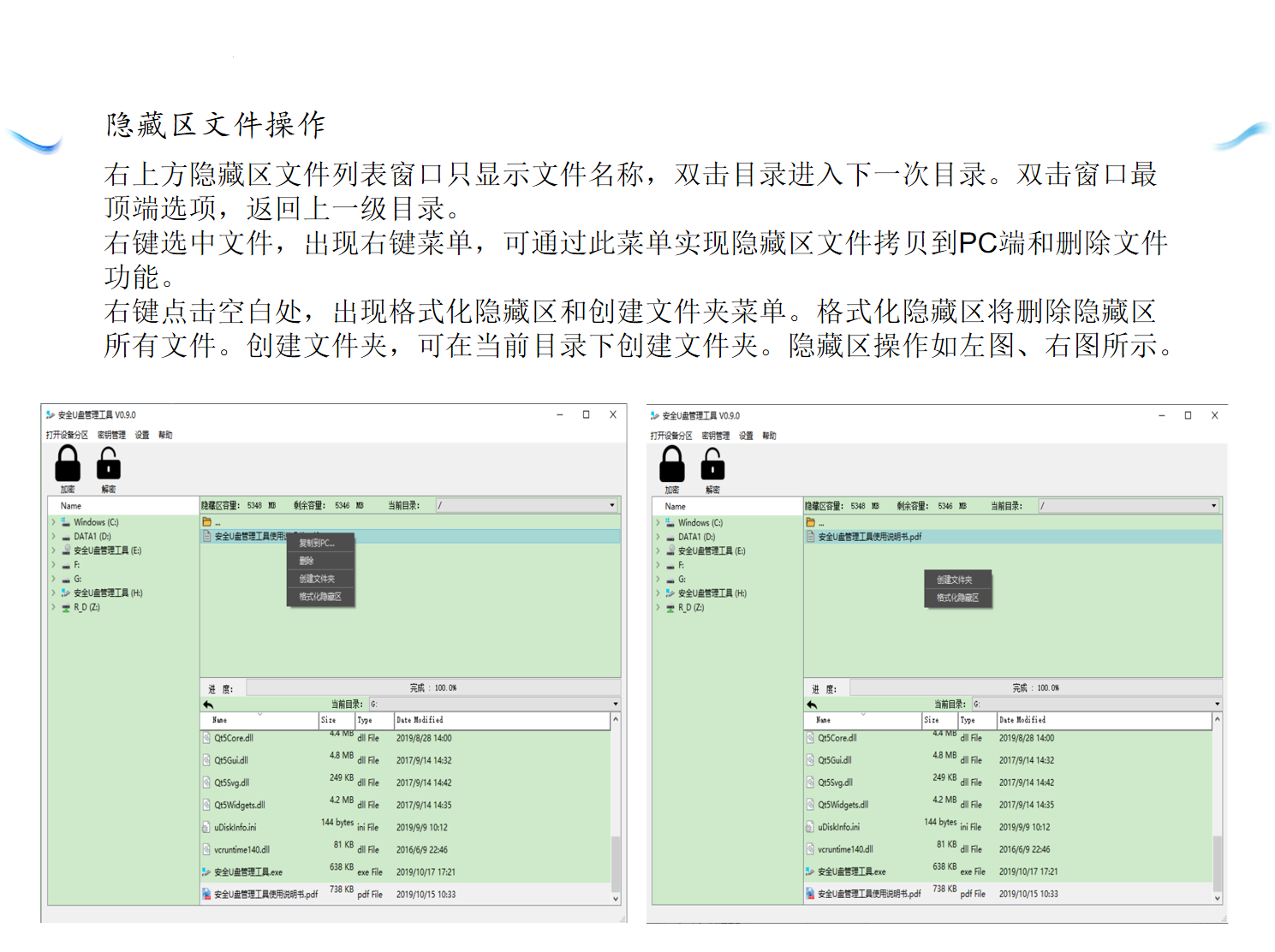Click the 解密 unlock icon in left window
The width and height of the screenshot is (1275, 952).
coord(109,464)
